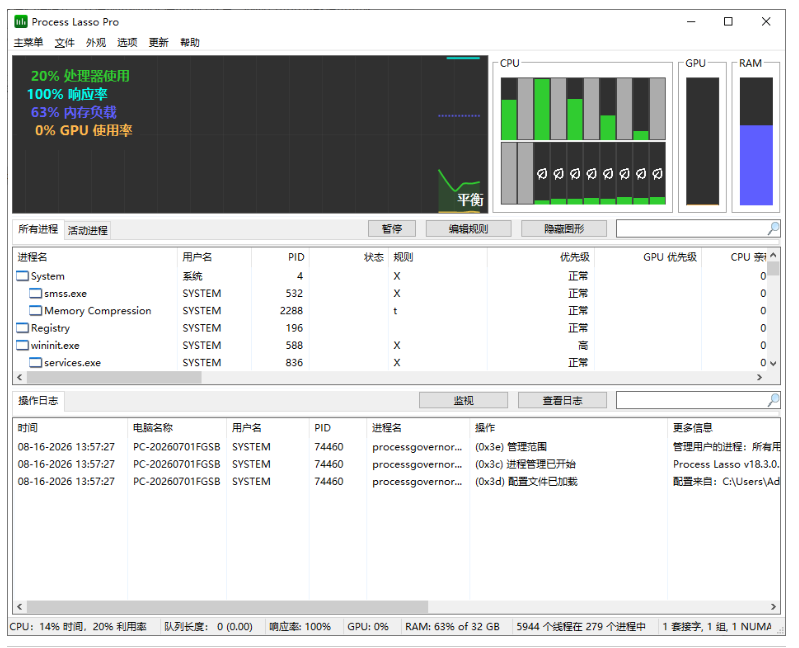799x648 pixels.
Task: Click process list horizontal scroll-left arrow
Action: pyautogui.click(x=19, y=377)
